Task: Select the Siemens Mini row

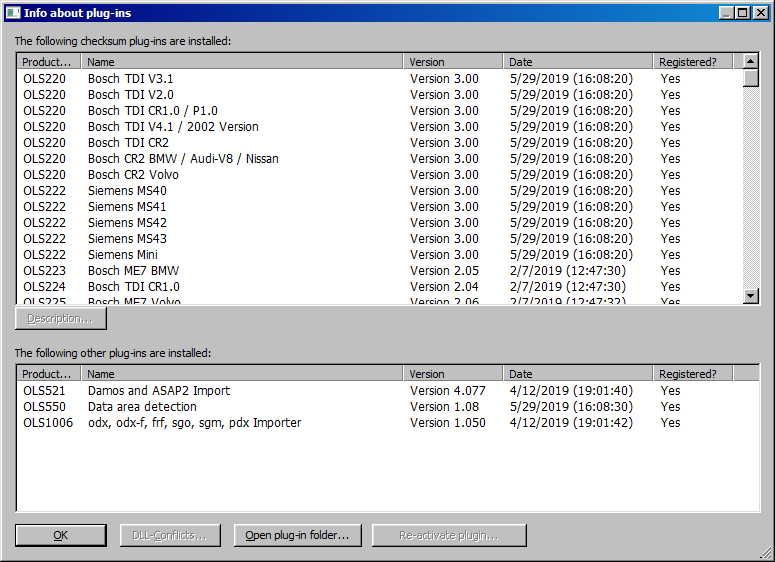Action: (380, 255)
